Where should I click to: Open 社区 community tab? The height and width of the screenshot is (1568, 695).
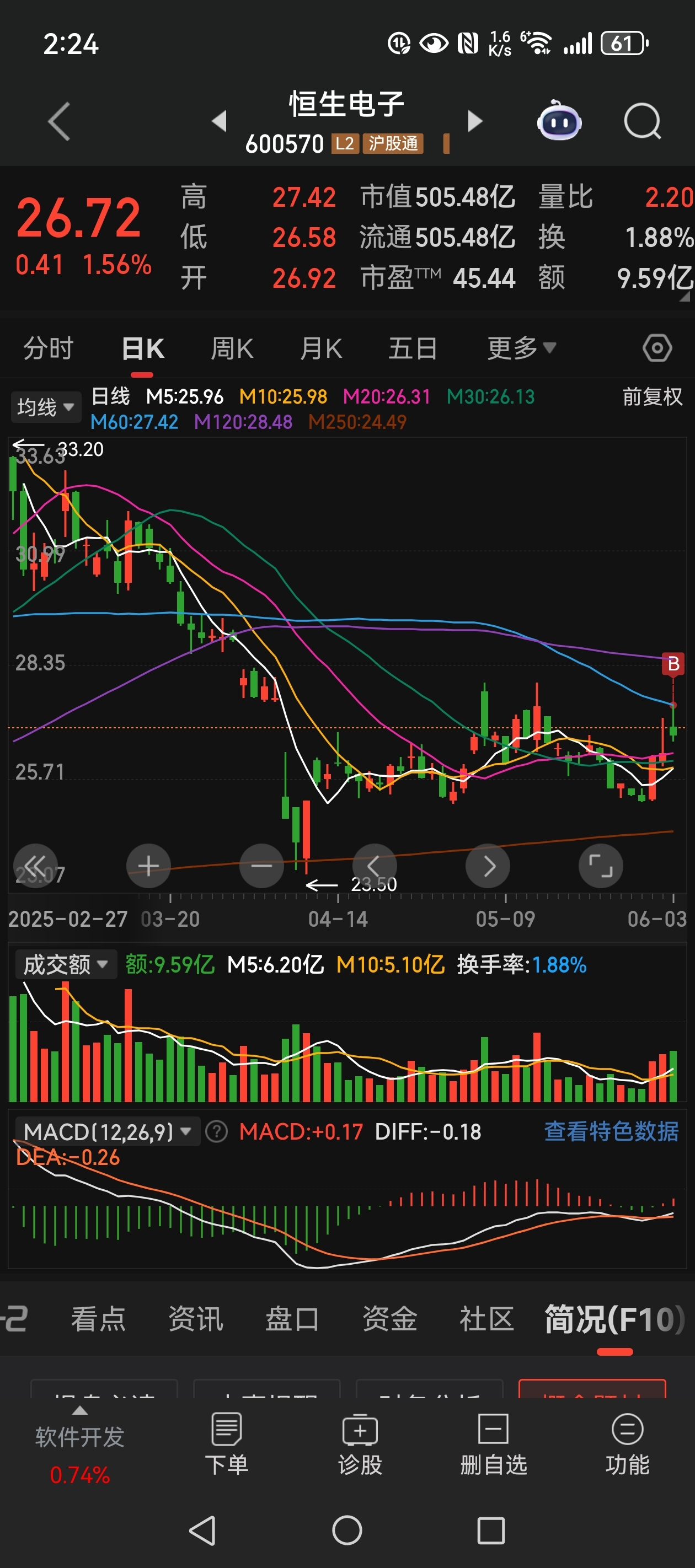[x=487, y=1319]
